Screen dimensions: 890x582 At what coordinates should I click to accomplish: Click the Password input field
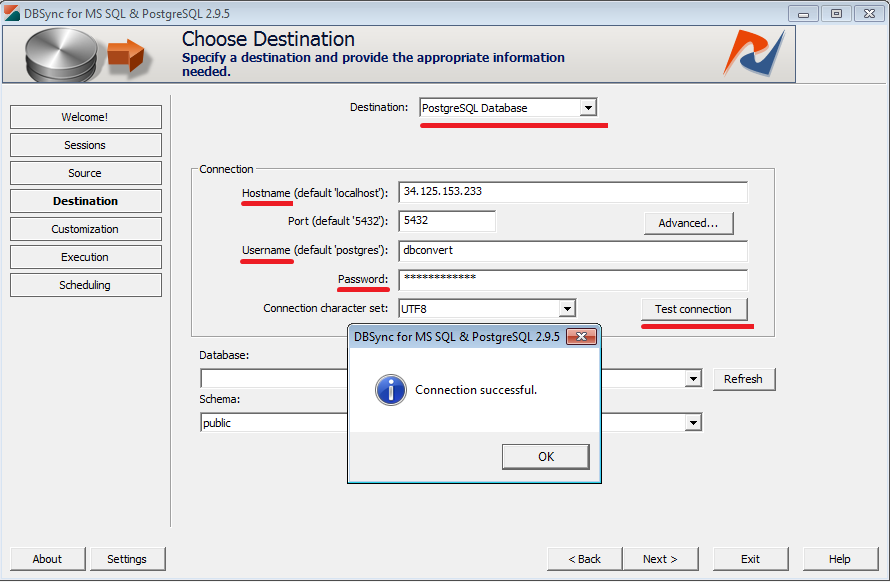(x=573, y=280)
